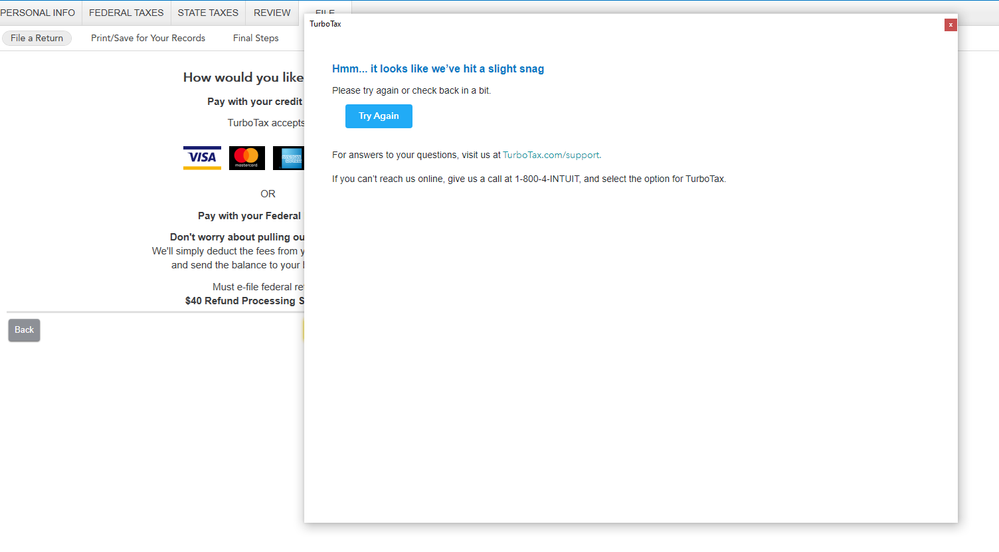
Task: Click the 1-800-4-INTUIT phone line text
Action: coord(529,179)
